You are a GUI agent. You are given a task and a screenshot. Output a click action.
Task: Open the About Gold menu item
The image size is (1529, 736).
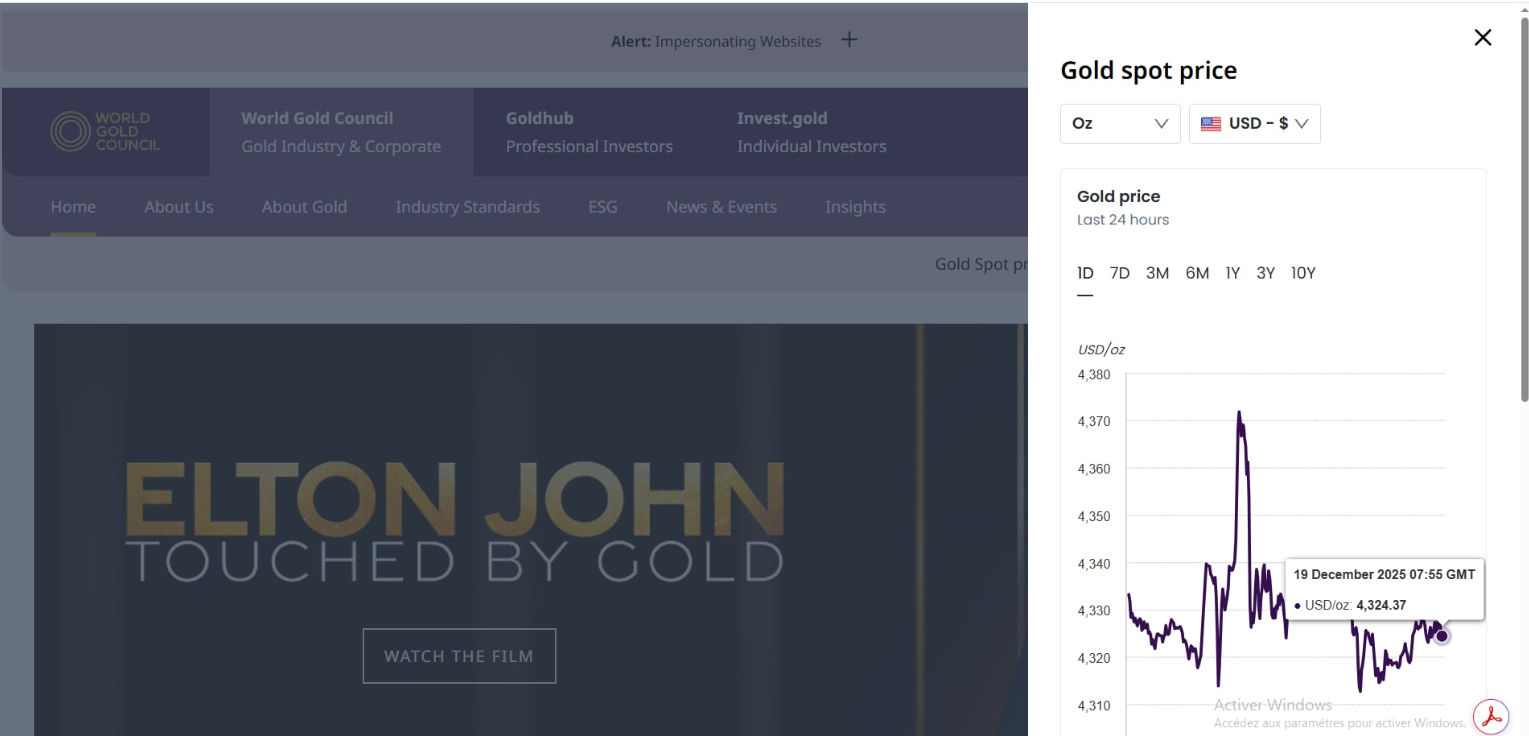coord(304,207)
